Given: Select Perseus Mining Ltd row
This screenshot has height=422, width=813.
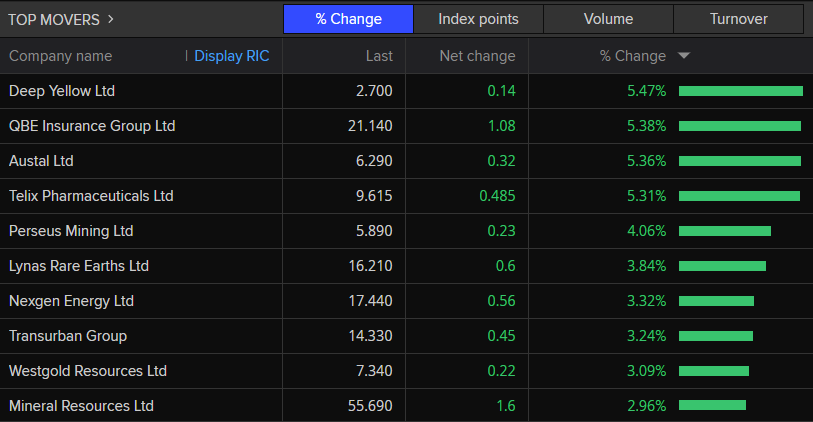Looking at the screenshot, I should (x=71, y=231).
